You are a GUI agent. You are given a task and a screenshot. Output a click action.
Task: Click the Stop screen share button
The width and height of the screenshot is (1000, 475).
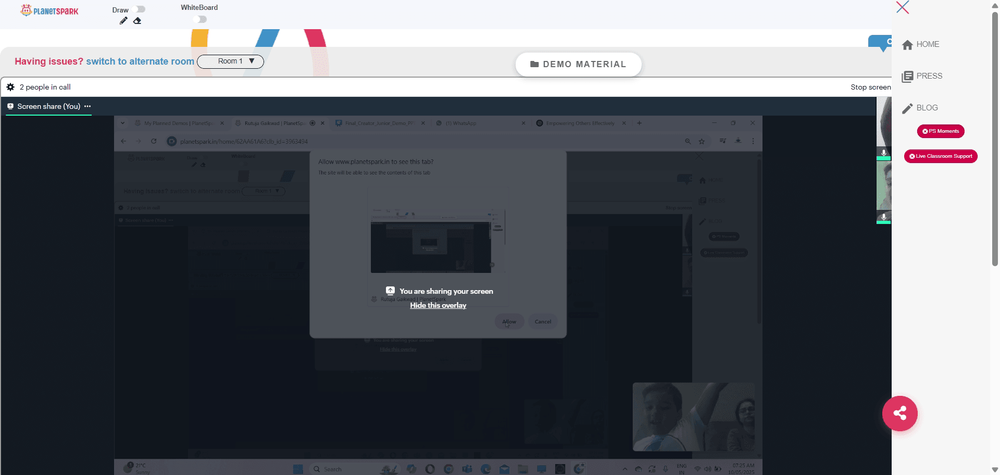(871, 87)
